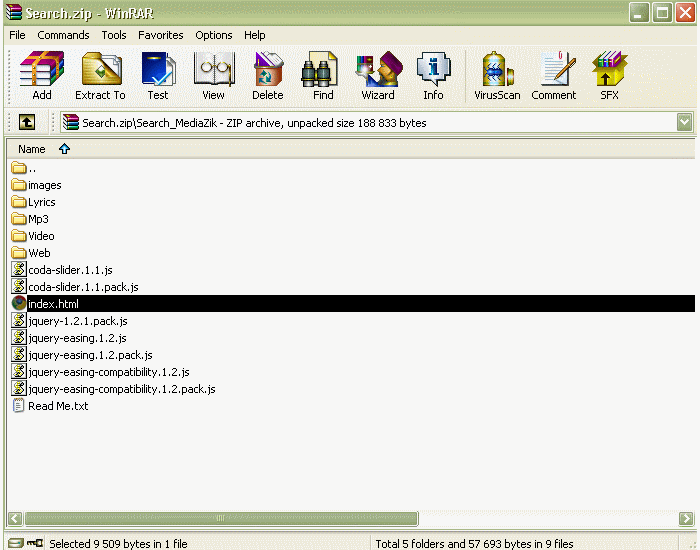Select the jquery-1.2.1.pack.js file

point(78,321)
